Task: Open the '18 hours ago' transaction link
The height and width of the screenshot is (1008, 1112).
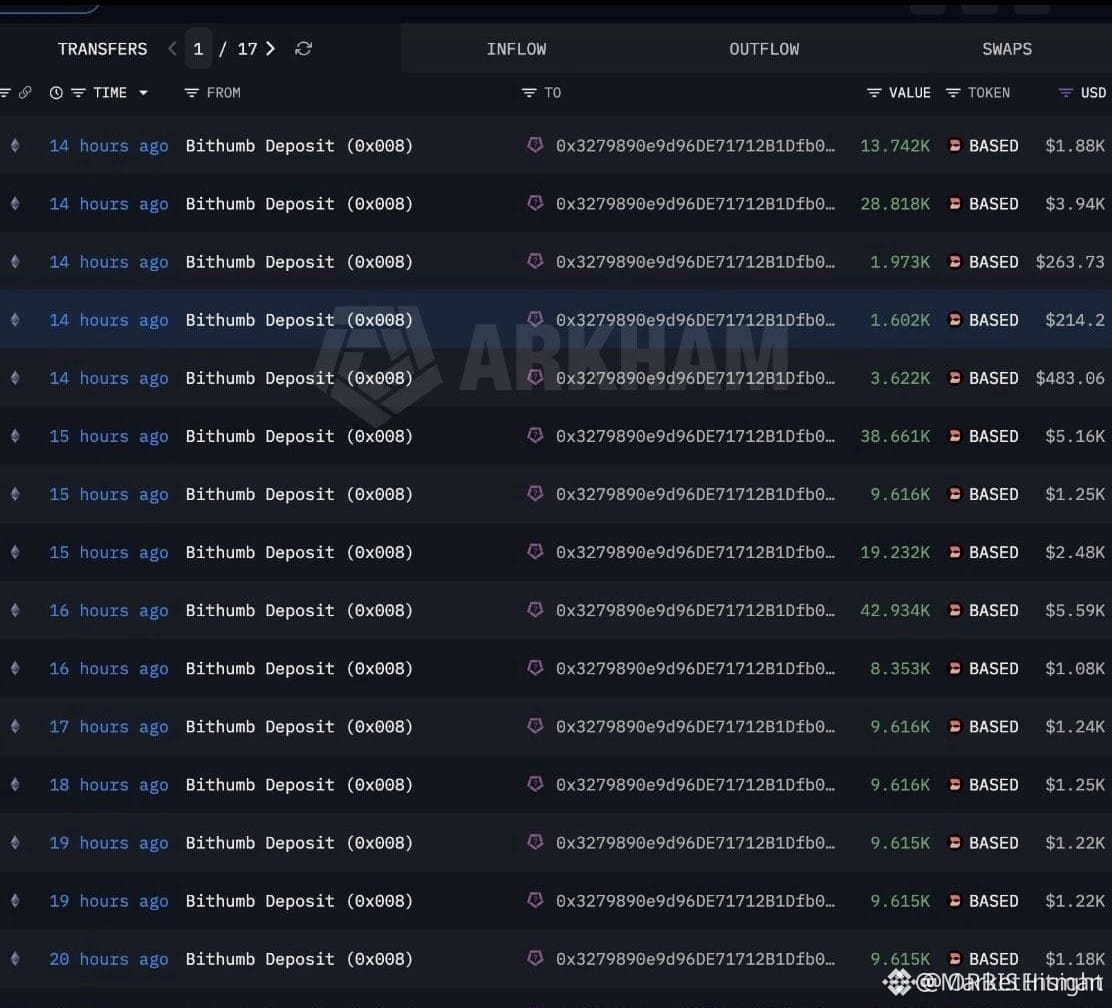Action: pyautogui.click(x=109, y=785)
